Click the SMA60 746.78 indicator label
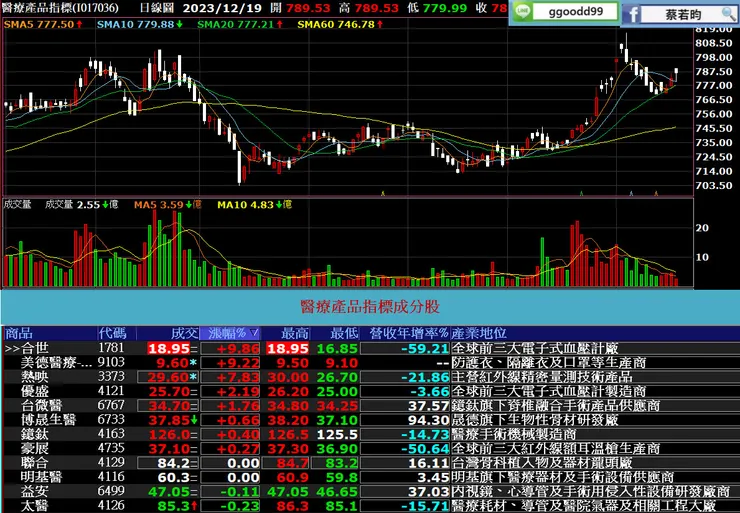The width and height of the screenshot is (740, 513). click(x=340, y=24)
